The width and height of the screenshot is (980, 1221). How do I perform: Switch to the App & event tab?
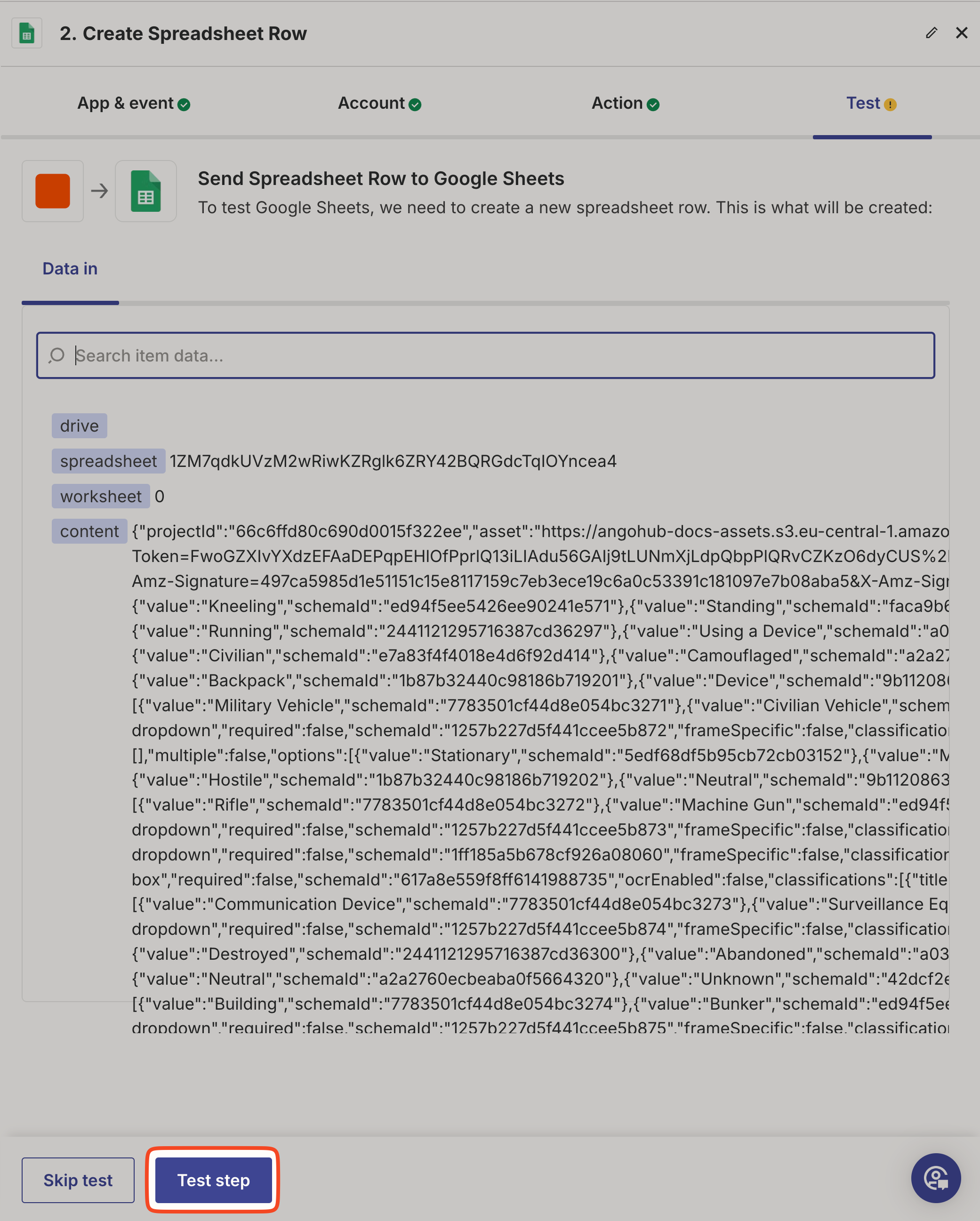pyautogui.click(x=125, y=103)
